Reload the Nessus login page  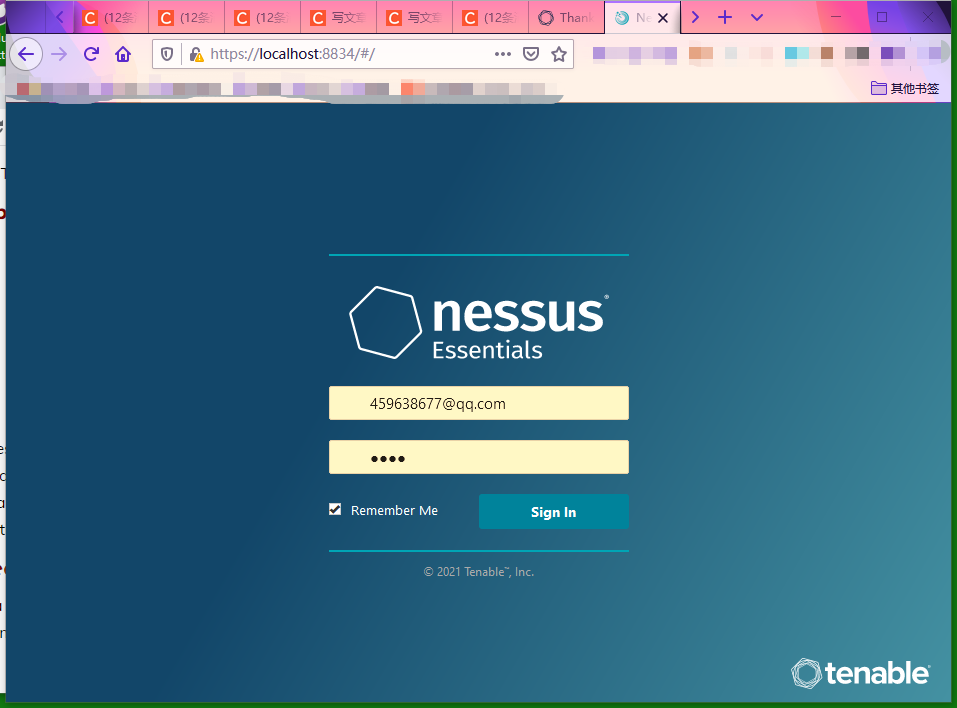click(x=91, y=54)
